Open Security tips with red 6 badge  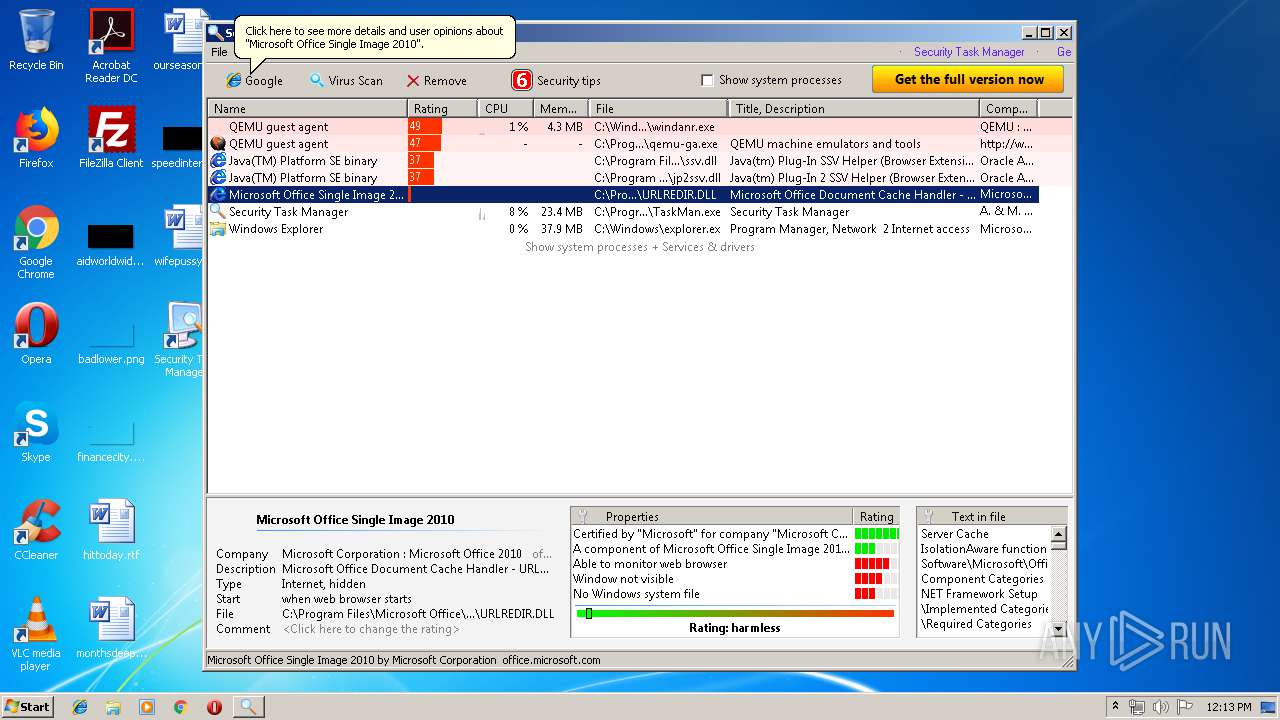(556, 80)
